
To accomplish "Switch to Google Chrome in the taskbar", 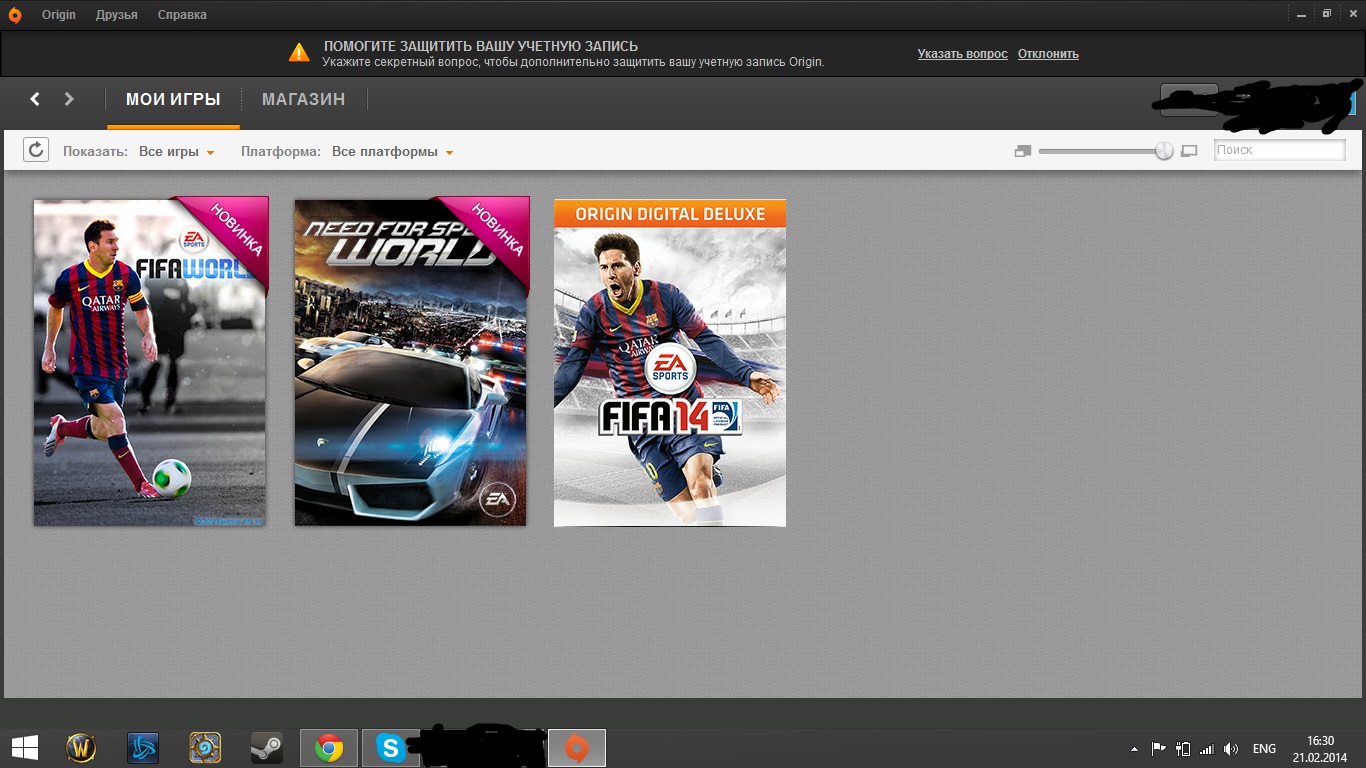I will point(329,748).
